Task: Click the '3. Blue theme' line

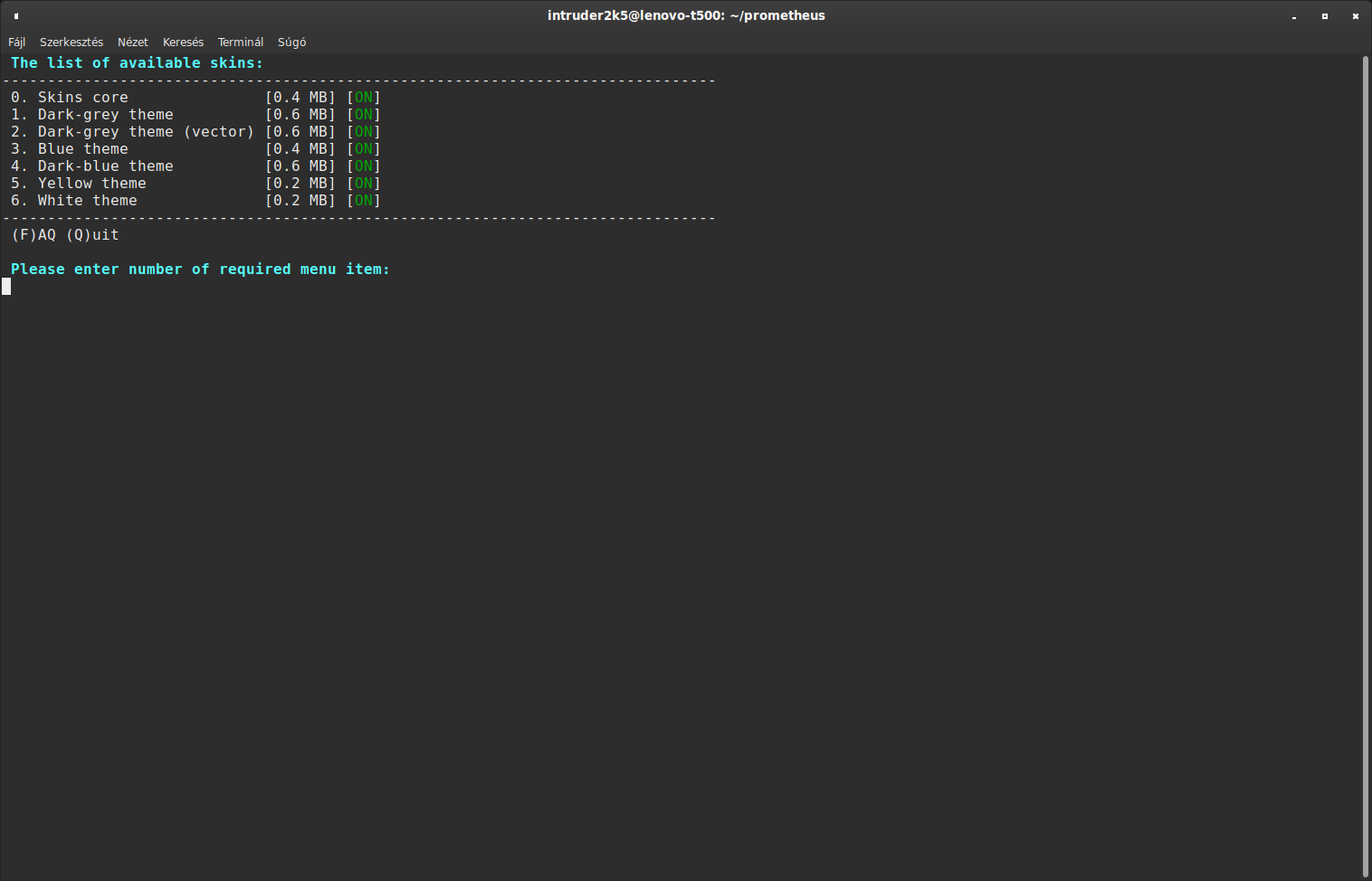Action: click(x=195, y=149)
